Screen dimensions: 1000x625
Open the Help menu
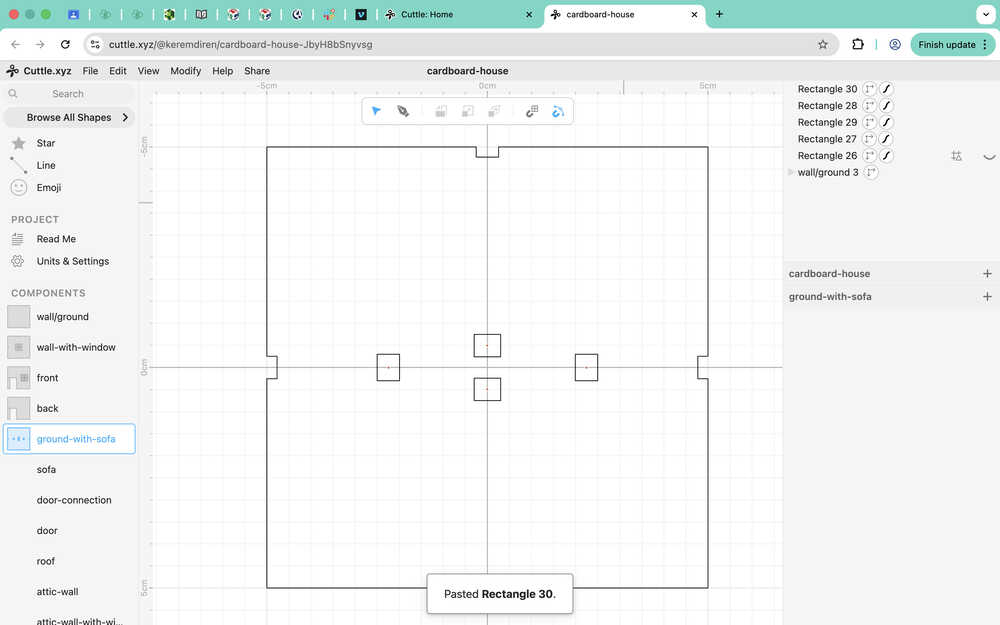pos(223,71)
